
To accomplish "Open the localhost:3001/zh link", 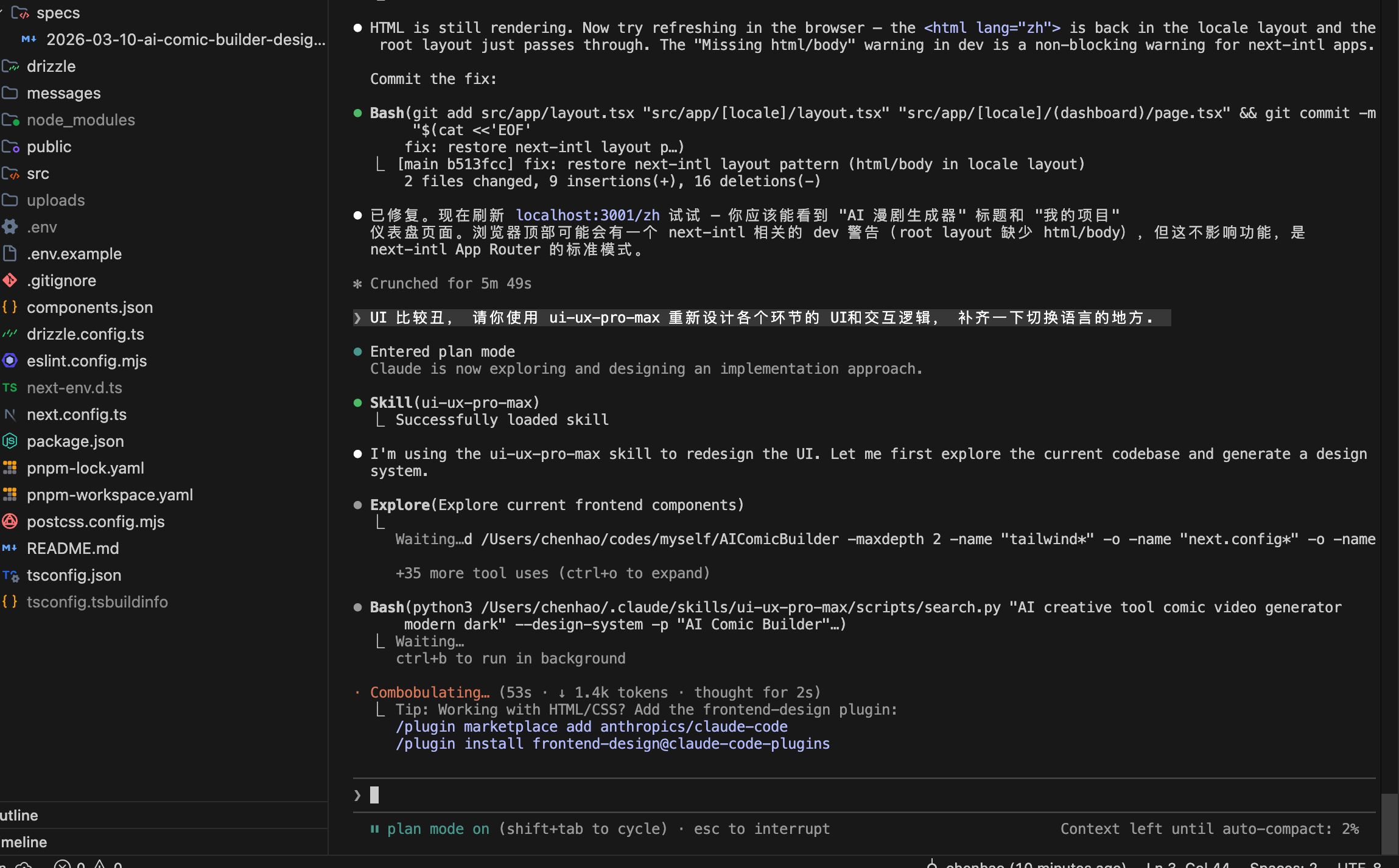I will pyautogui.click(x=587, y=215).
